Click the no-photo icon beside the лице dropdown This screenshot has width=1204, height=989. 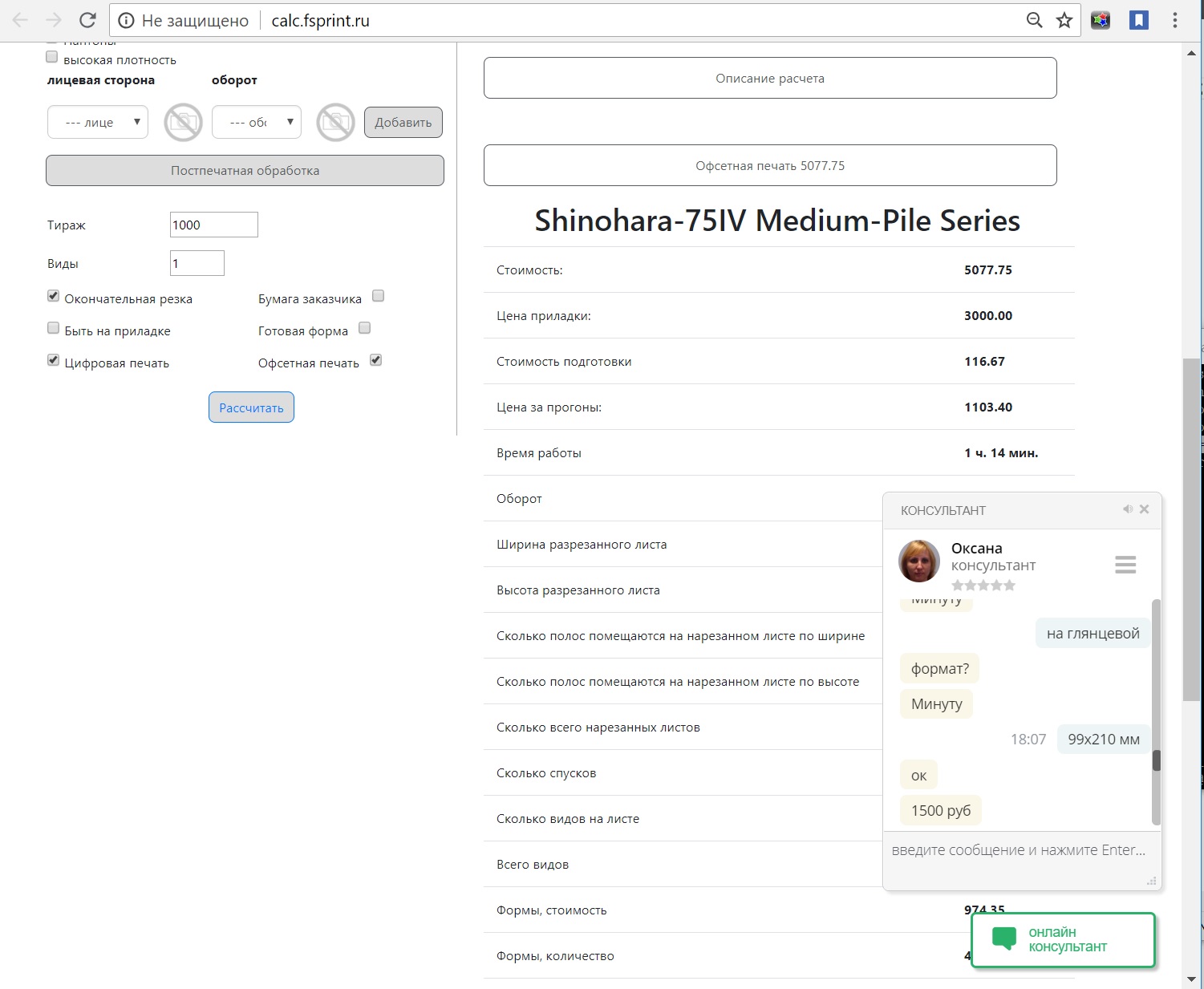[x=184, y=123]
